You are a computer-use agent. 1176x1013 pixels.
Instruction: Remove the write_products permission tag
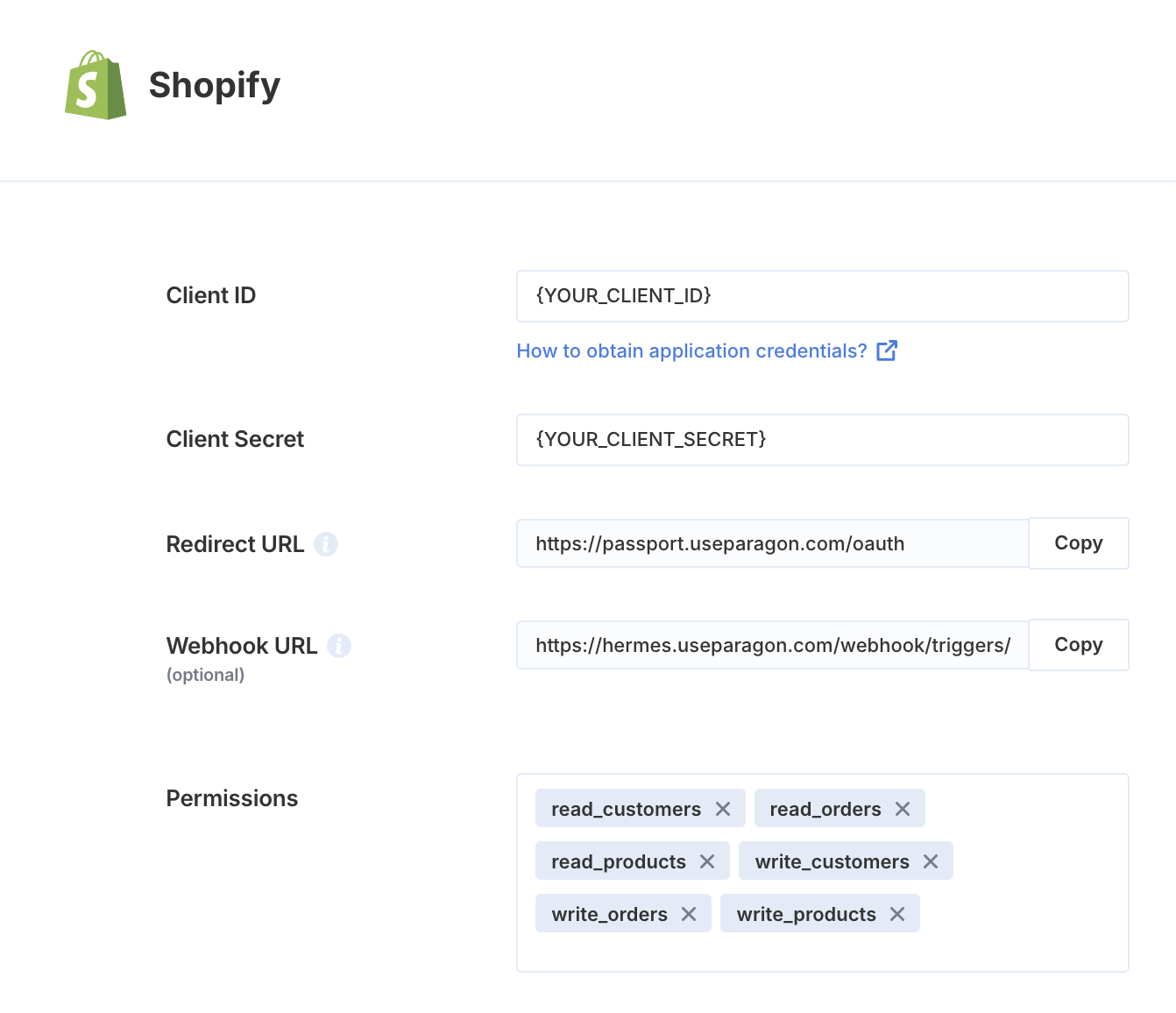click(x=897, y=914)
